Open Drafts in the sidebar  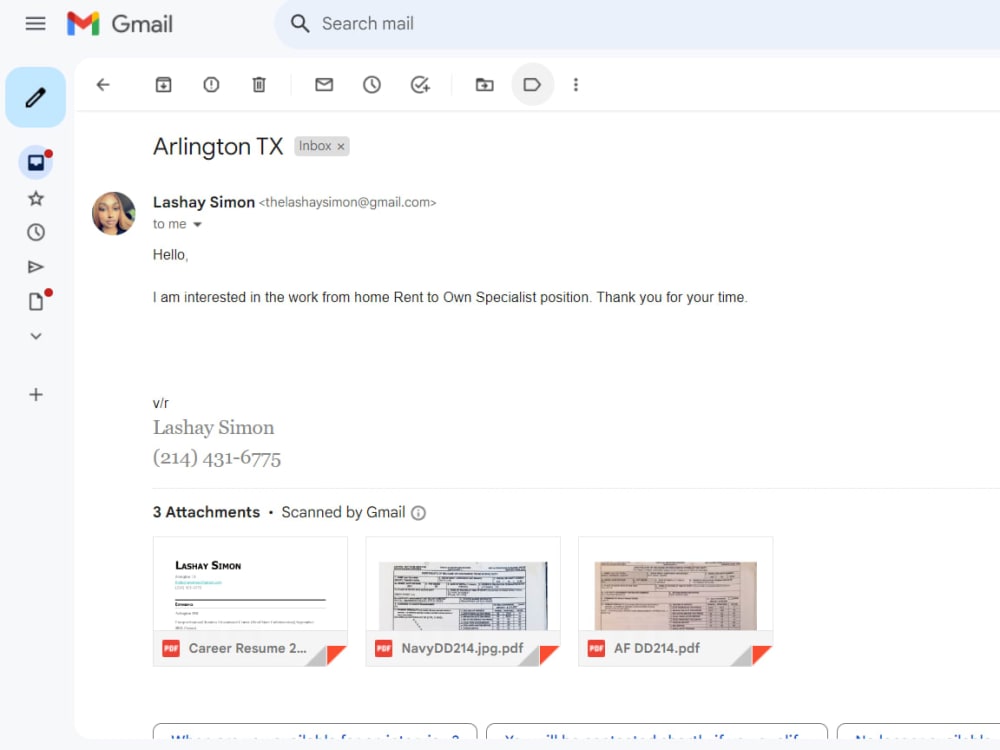click(36, 301)
